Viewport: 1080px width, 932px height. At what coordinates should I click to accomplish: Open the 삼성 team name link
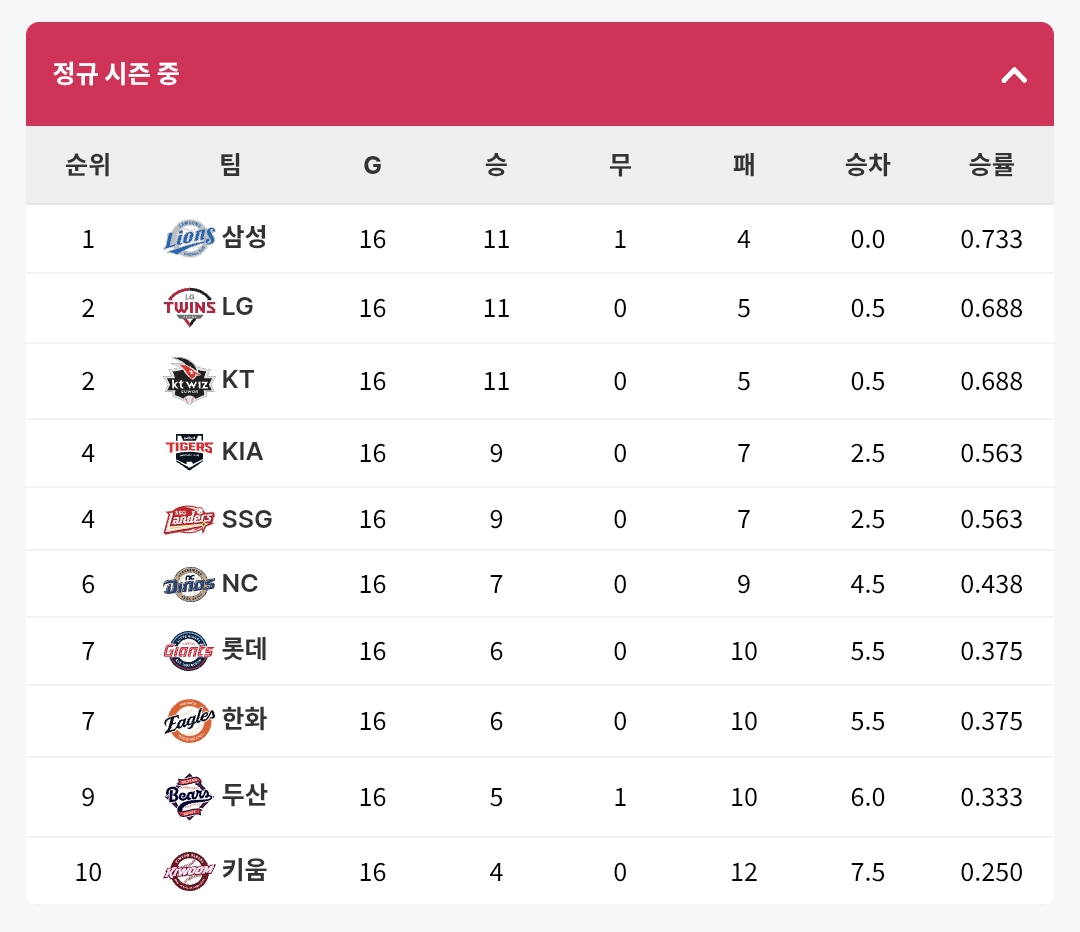point(245,237)
